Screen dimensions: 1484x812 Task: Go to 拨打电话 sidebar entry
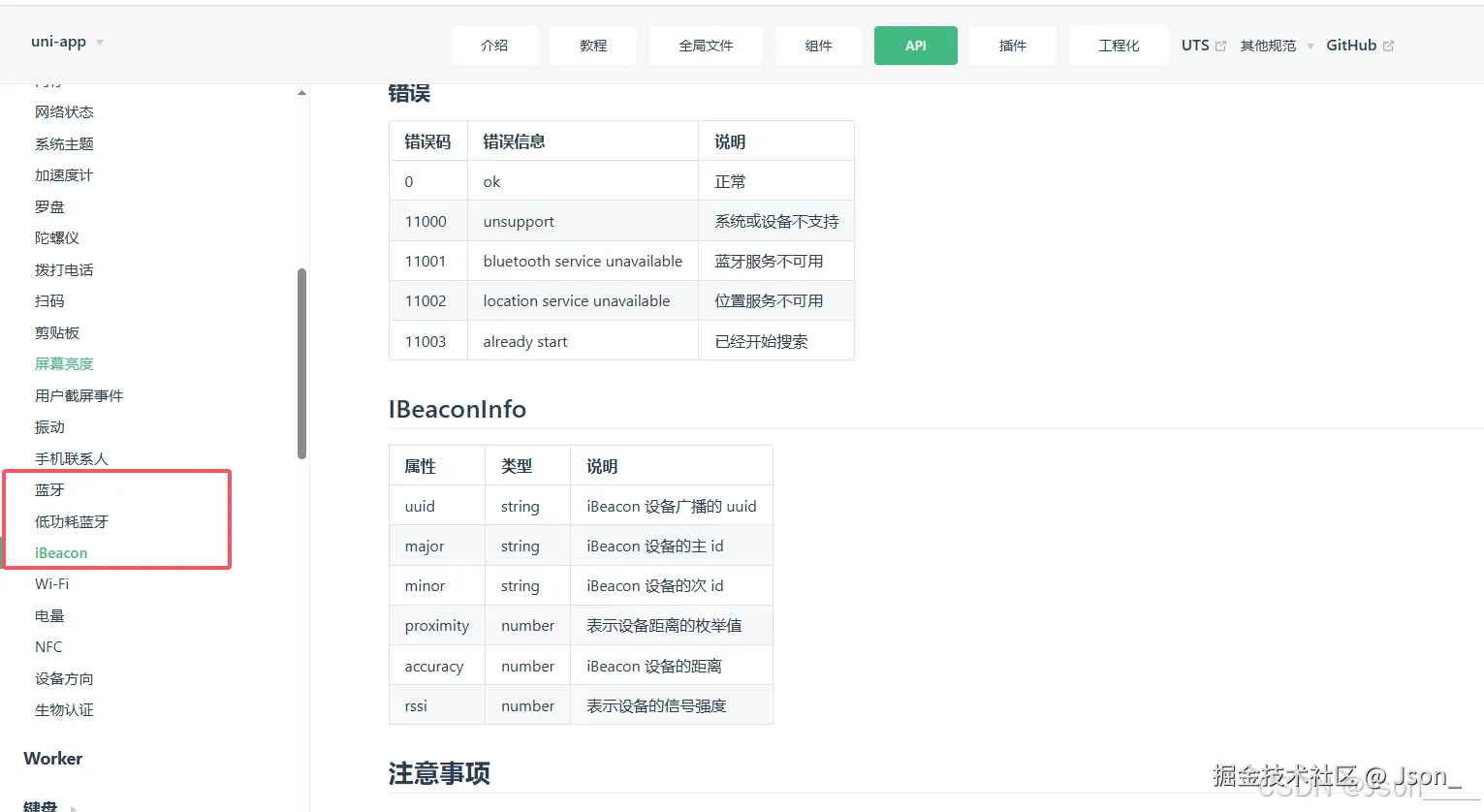64,270
